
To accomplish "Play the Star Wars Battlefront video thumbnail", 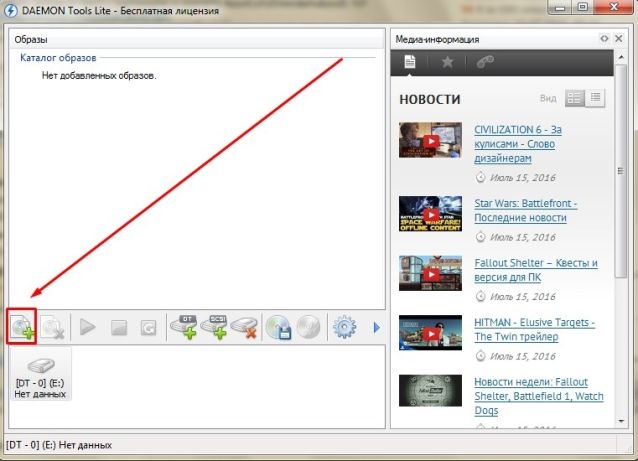I will tap(430, 214).
